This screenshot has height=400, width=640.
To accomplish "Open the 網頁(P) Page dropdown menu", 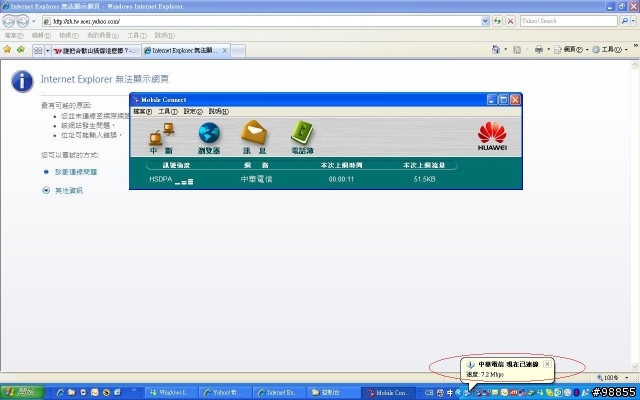I will (571, 50).
